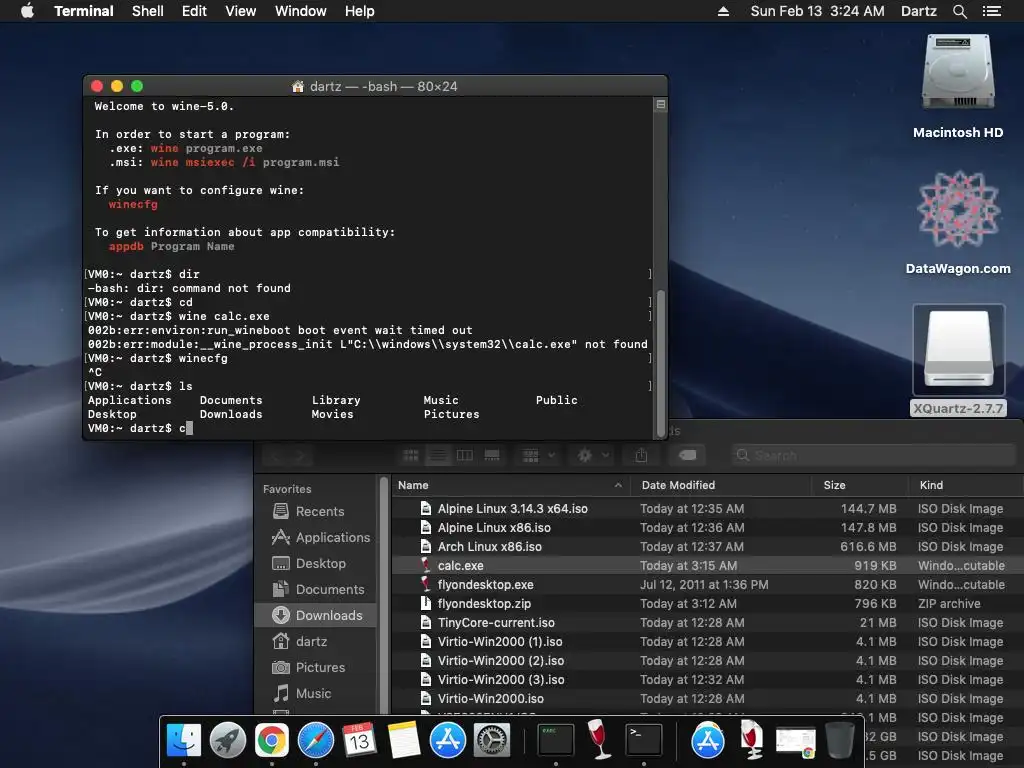Open Launchpad in the Dock
The width and height of the screenshot is (1024, 768).
(x=228, y=741)
